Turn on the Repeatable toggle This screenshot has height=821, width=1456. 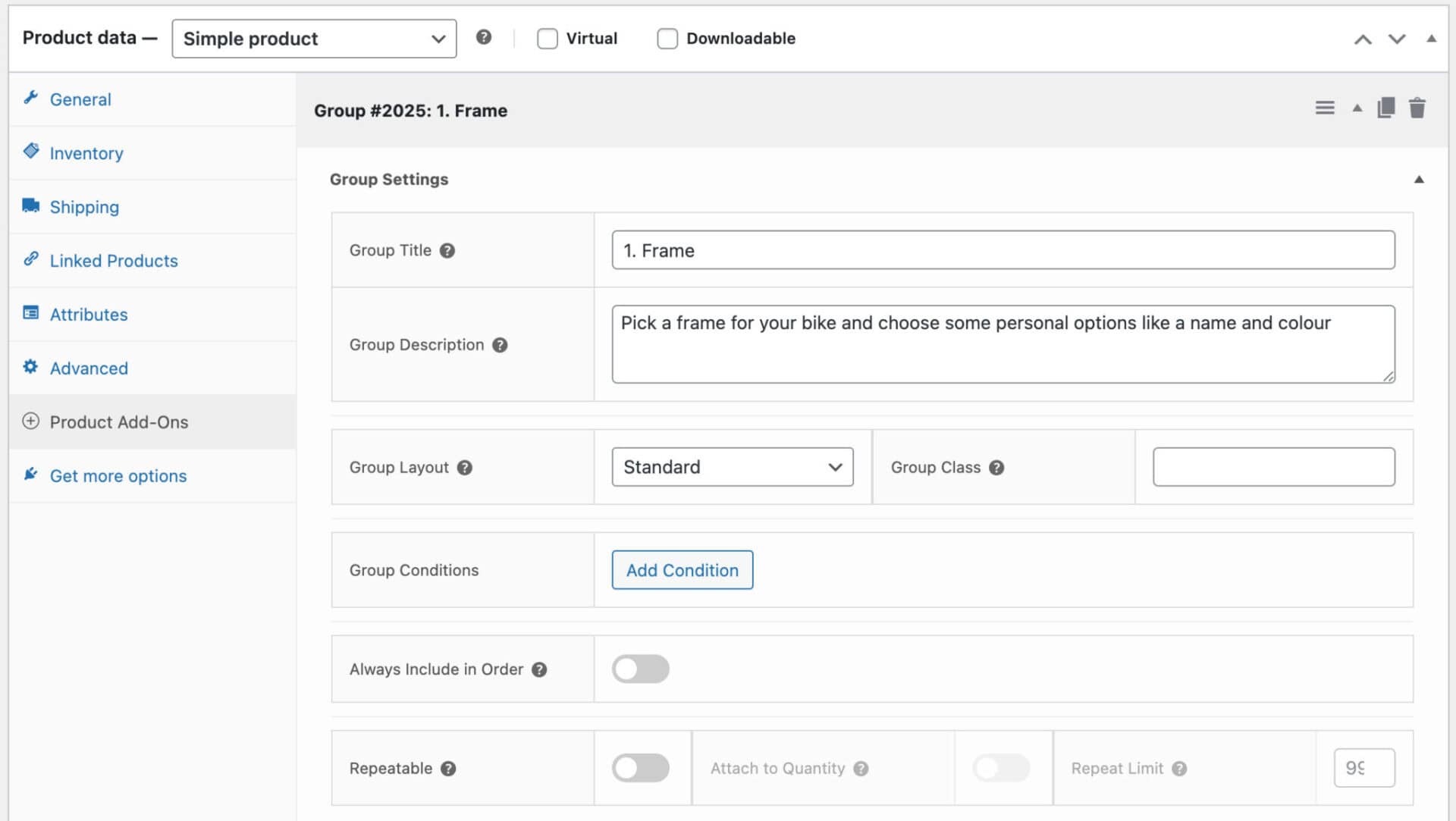click(x=640, y=768)
